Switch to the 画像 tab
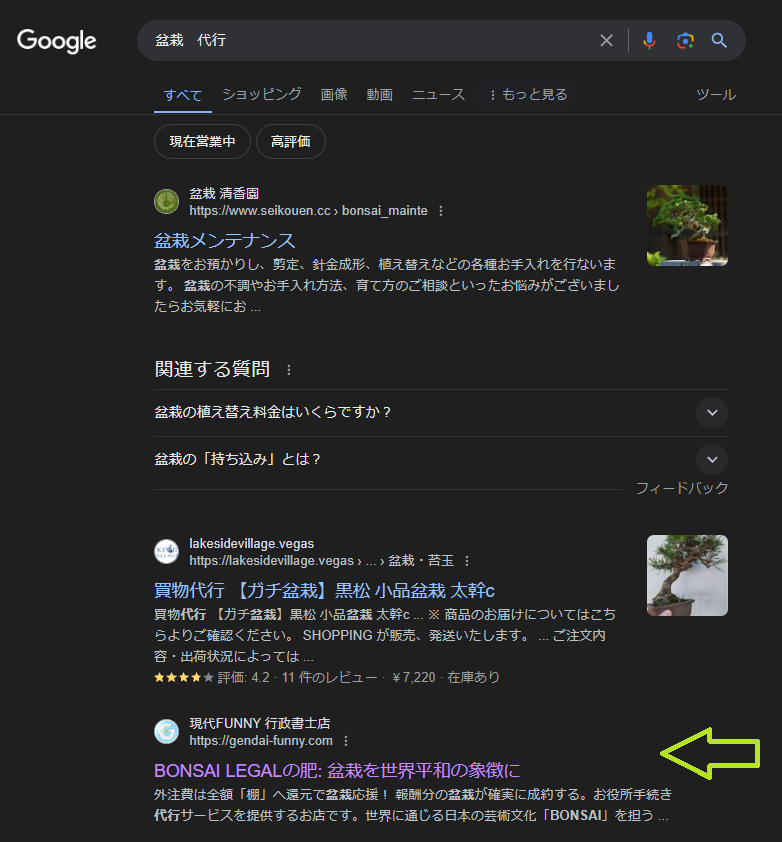This screenshot has width=782, height=842. pos(334,95)
